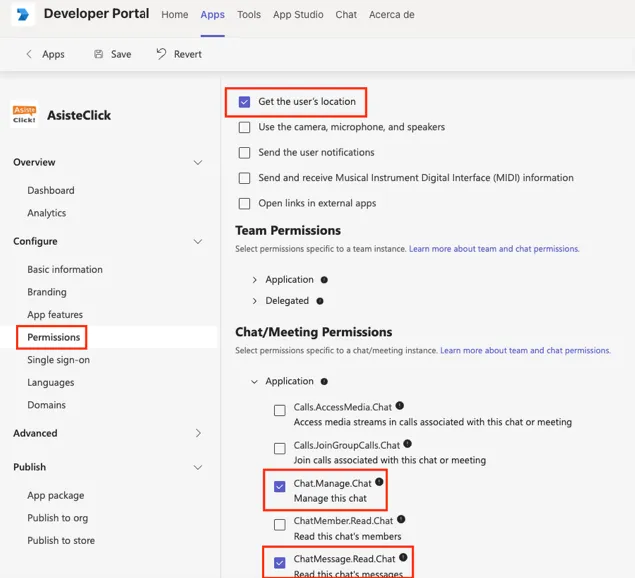Click the Developer Portal title
635x578 pixels.
pos(96,13)
